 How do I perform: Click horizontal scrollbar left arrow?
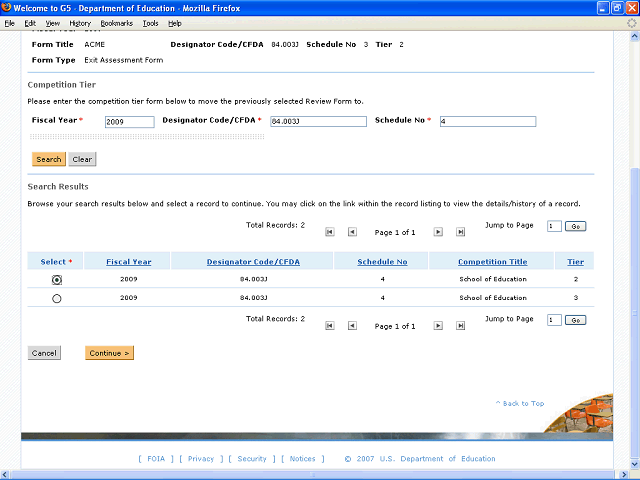[4, 475]
